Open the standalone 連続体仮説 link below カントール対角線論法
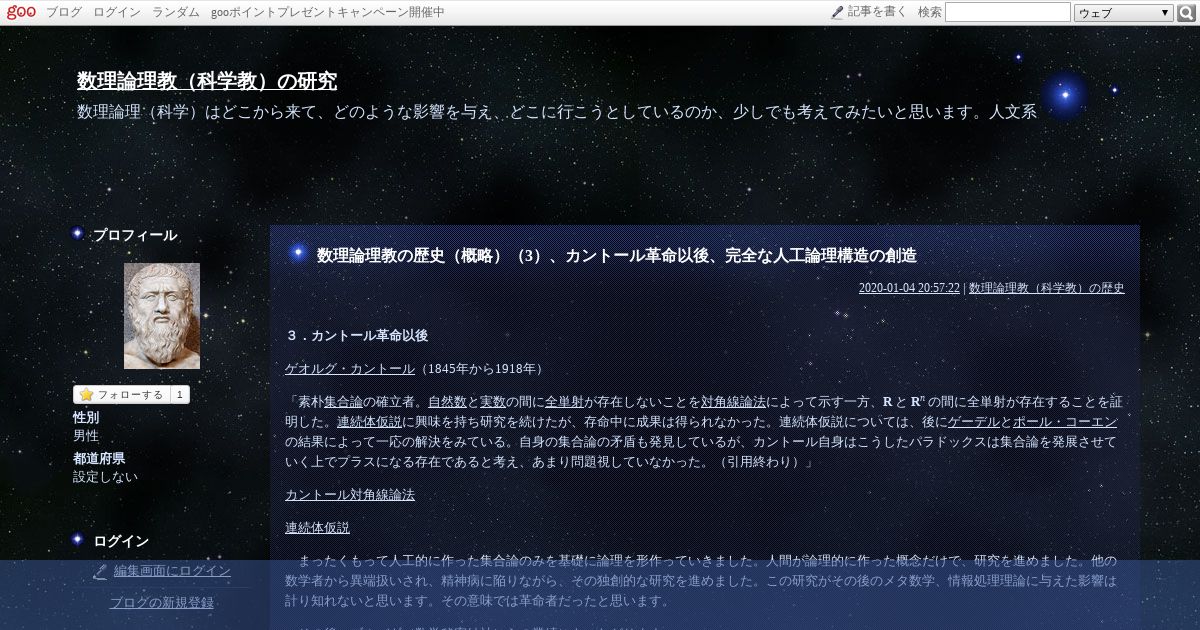Screen dimensions: 1200x630 coord(317,528)
